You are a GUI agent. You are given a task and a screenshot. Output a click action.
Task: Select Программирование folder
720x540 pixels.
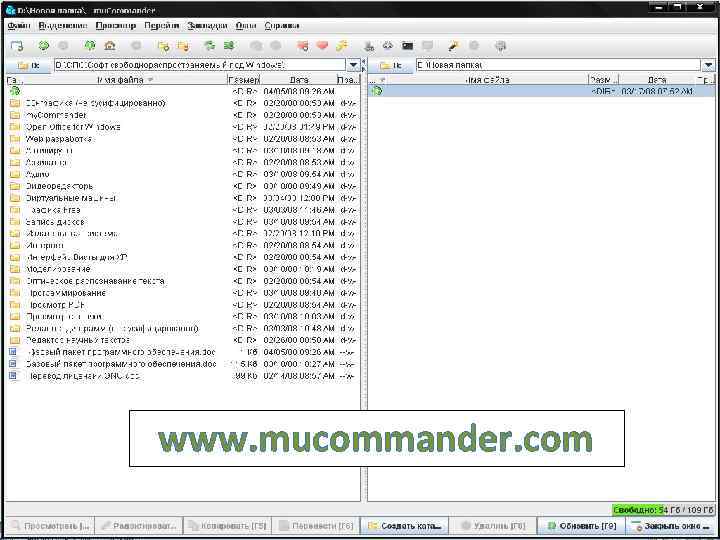point(183,293)
